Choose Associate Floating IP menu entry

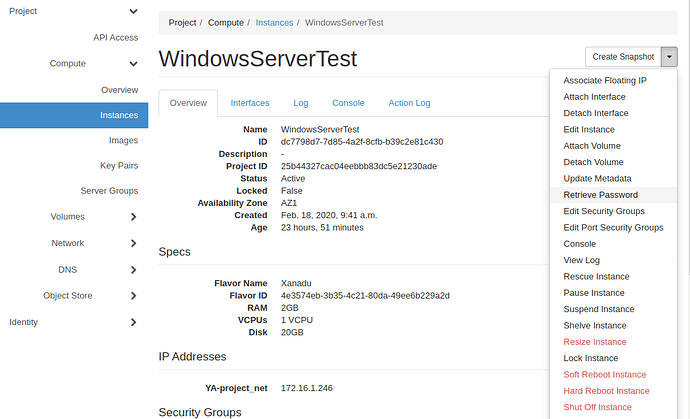coord(605,80)
